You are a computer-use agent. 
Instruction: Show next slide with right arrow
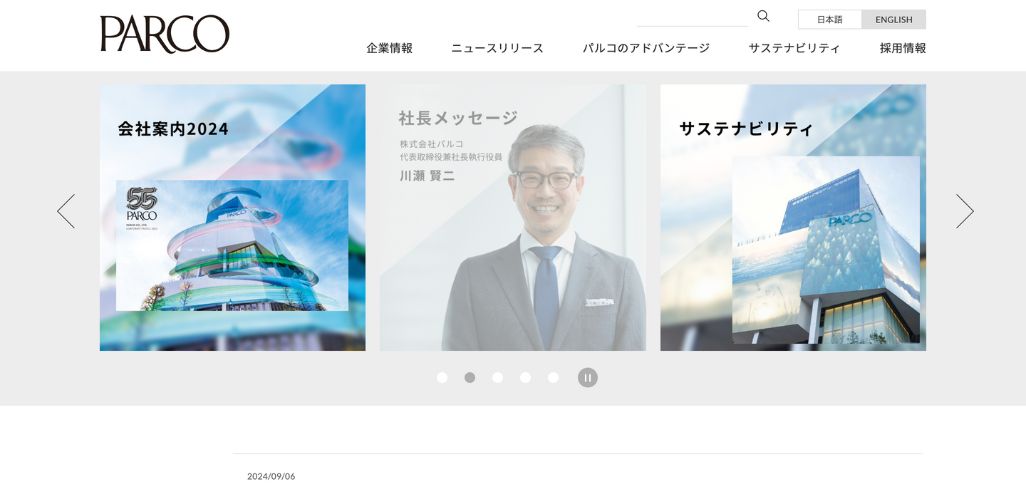click(x=964, y=211)
